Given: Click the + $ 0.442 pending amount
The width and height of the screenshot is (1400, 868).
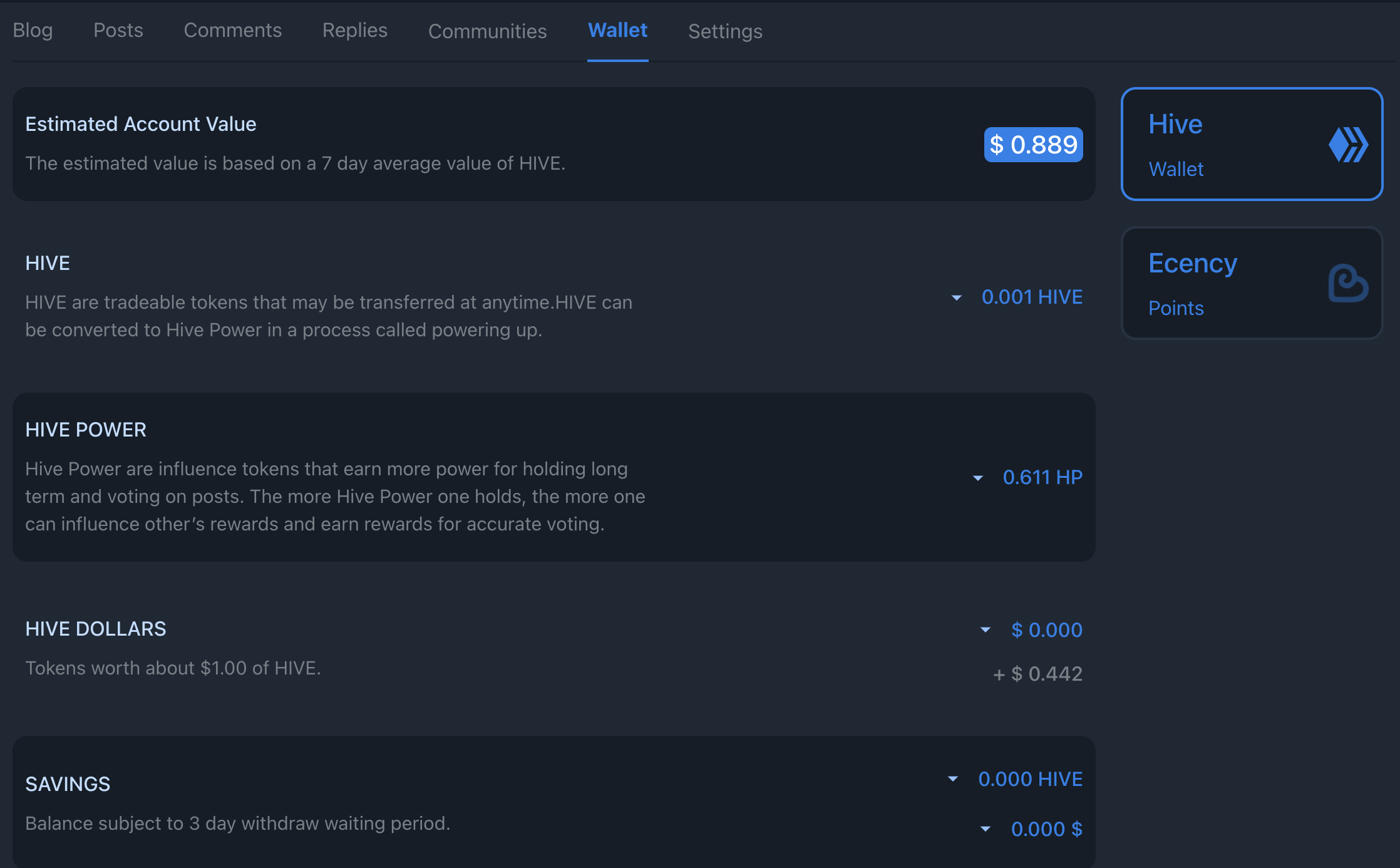Looking at the screenshot, I should tap(1038, 674).
